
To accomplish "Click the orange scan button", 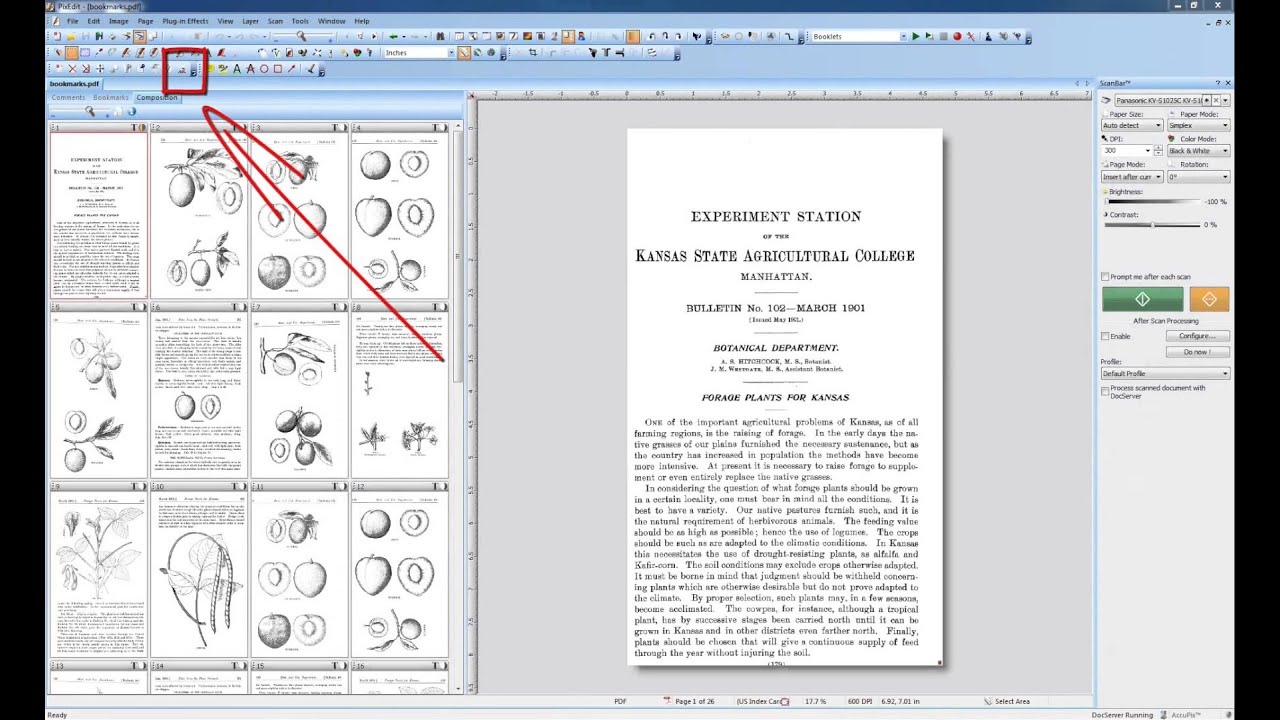I will pos(1209,299).
